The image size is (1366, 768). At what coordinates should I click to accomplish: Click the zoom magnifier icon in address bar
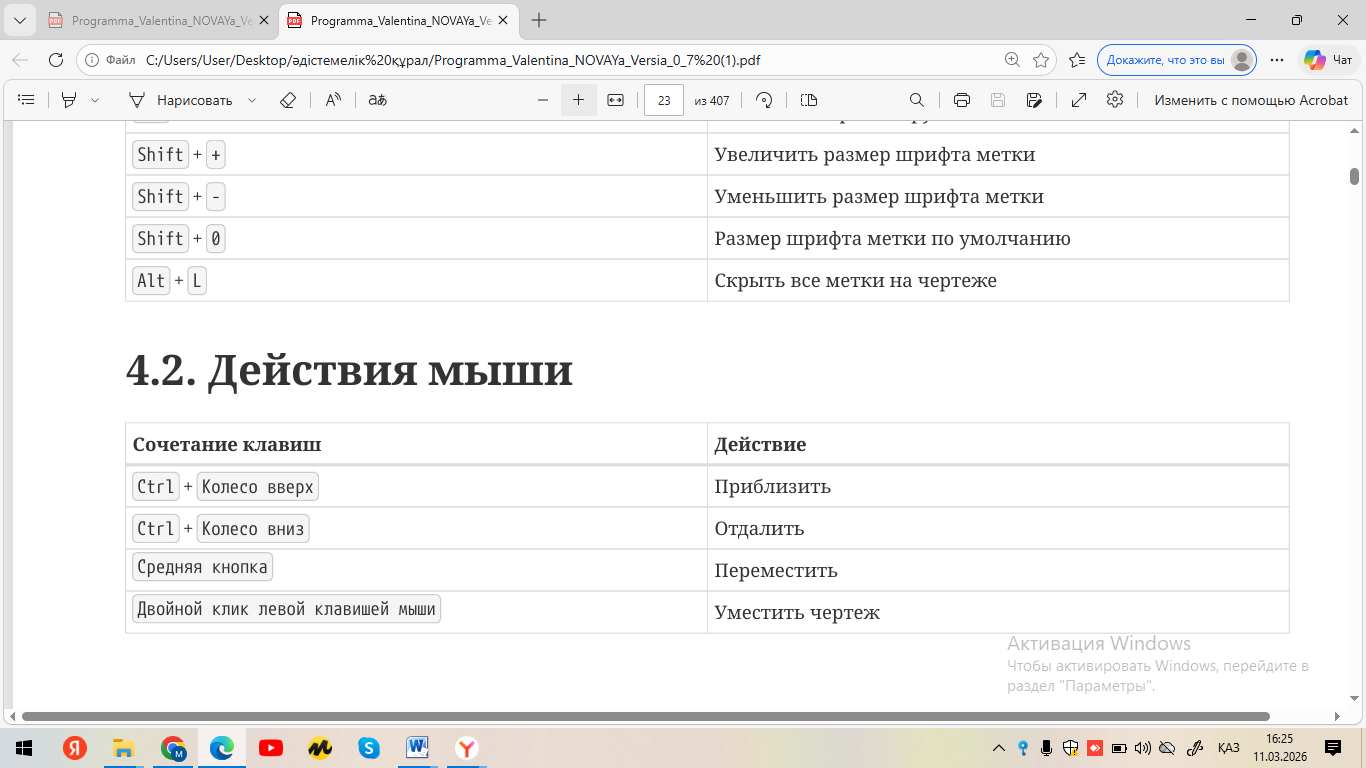(x=1012, y=60)
